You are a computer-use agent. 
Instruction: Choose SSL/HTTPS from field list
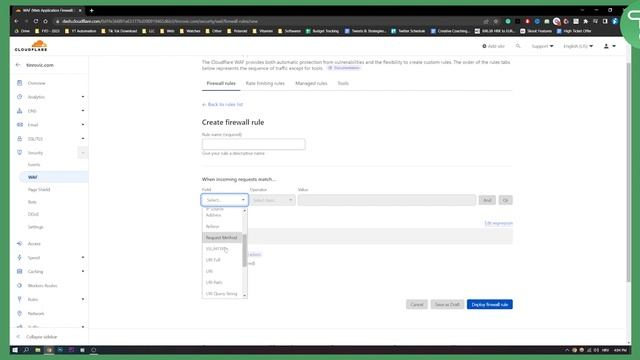pos(222,249)
